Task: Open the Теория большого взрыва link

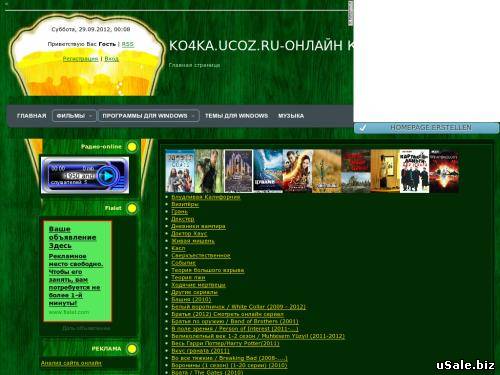Action: 208,270
